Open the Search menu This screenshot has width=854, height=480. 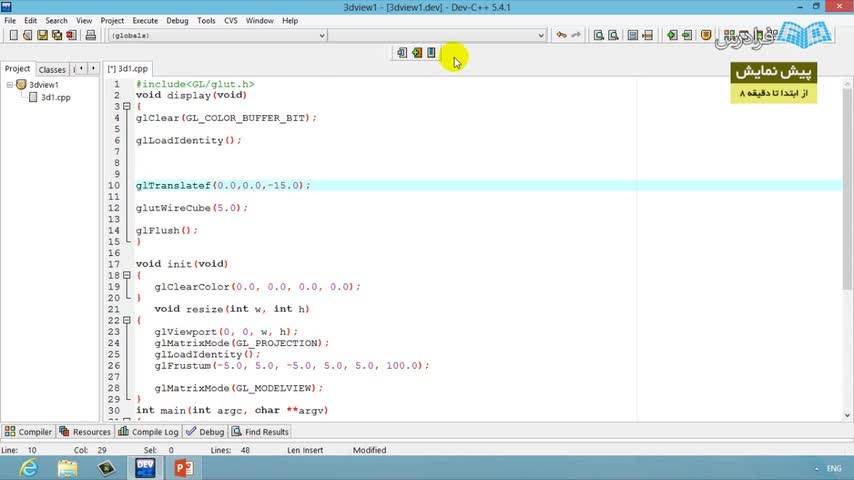[56, 21]
